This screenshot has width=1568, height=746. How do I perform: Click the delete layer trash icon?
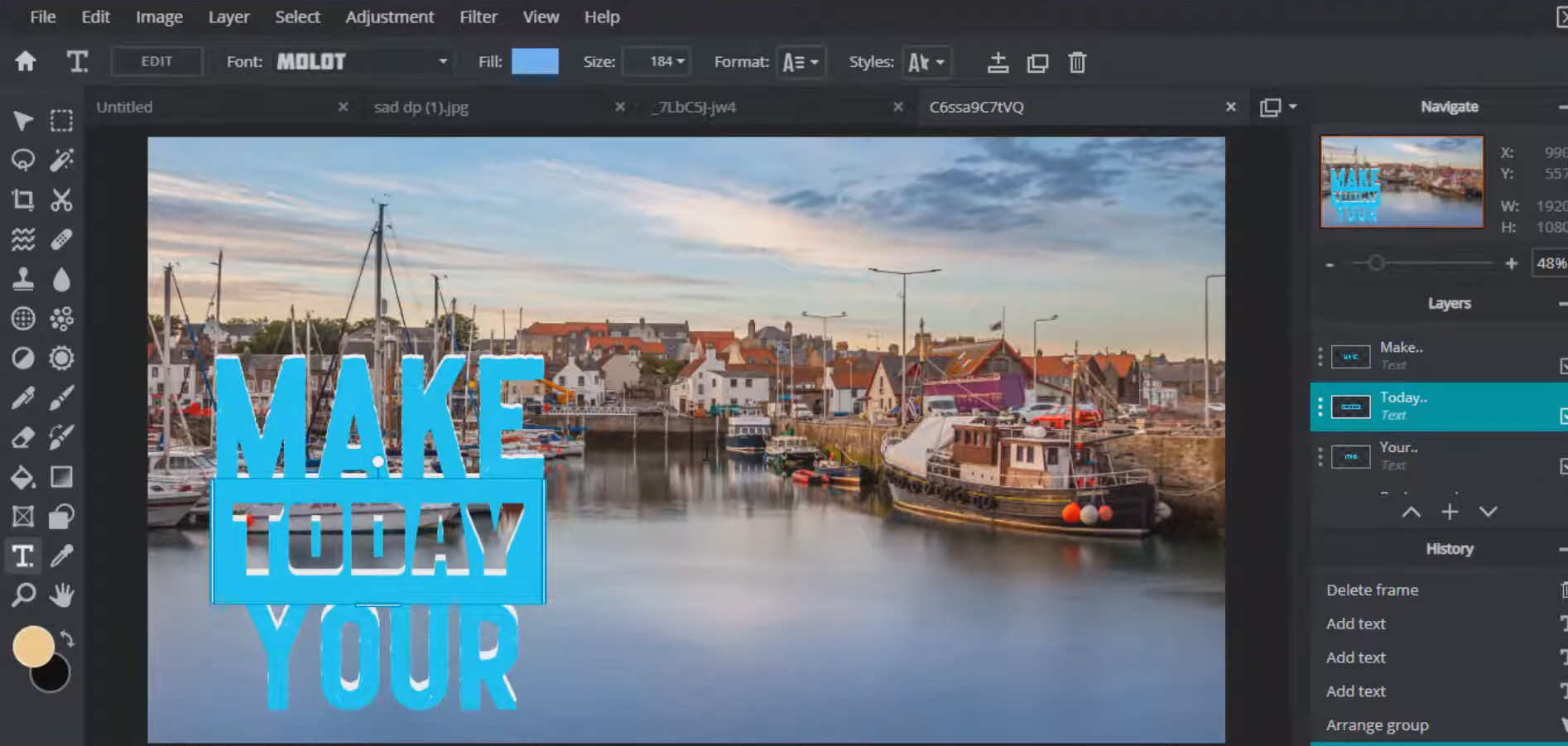[x=1076, y=62]
